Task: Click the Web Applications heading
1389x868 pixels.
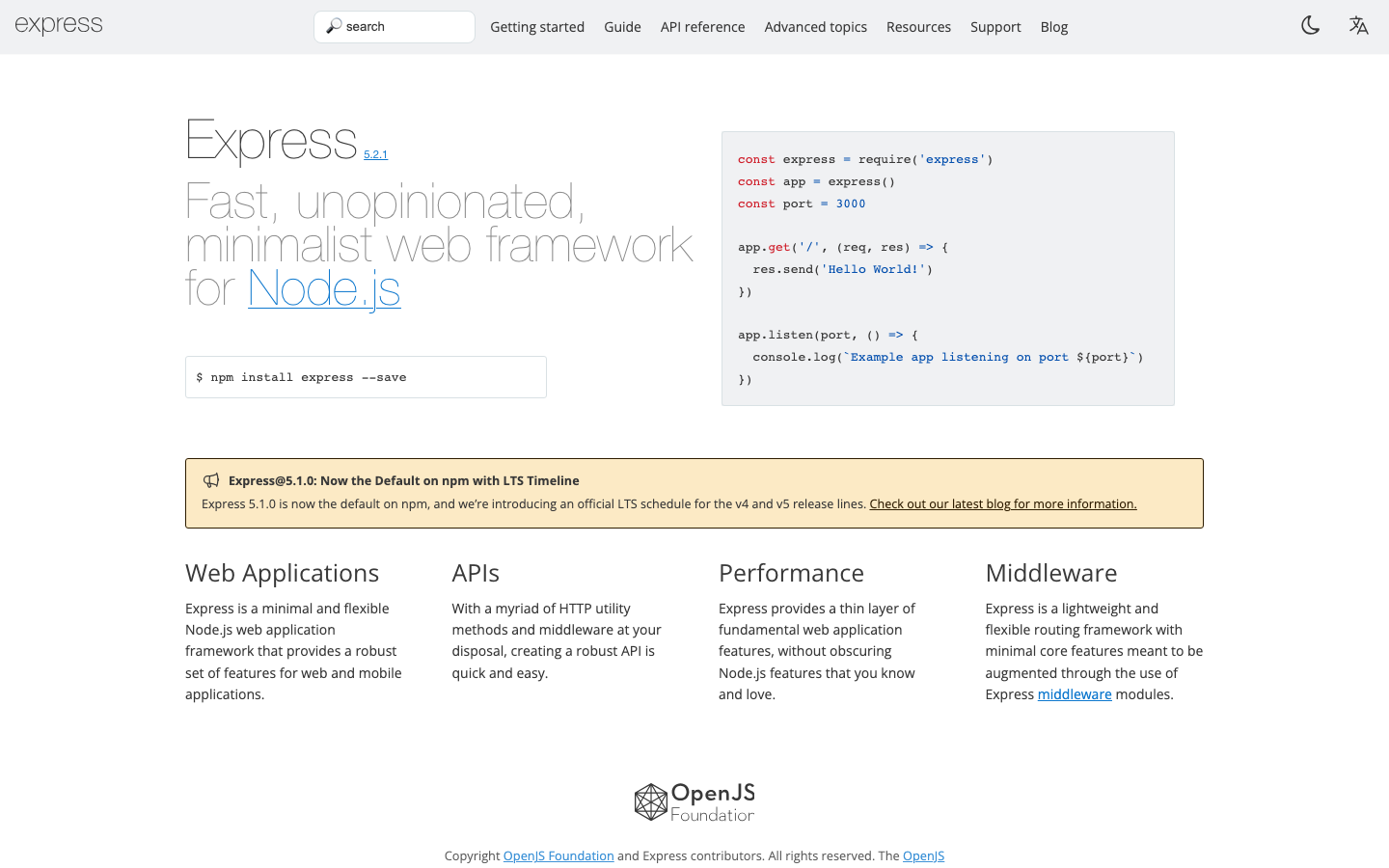Action: click(x=282, y=573)
